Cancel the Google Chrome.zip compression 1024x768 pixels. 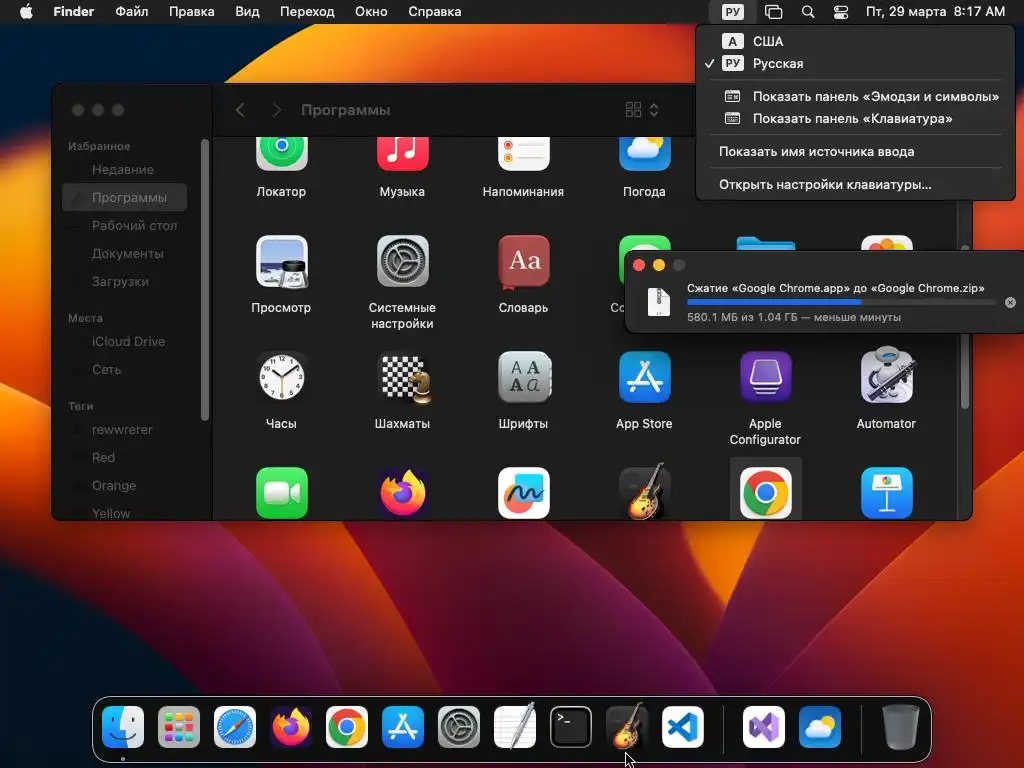tap(1010, 302)
